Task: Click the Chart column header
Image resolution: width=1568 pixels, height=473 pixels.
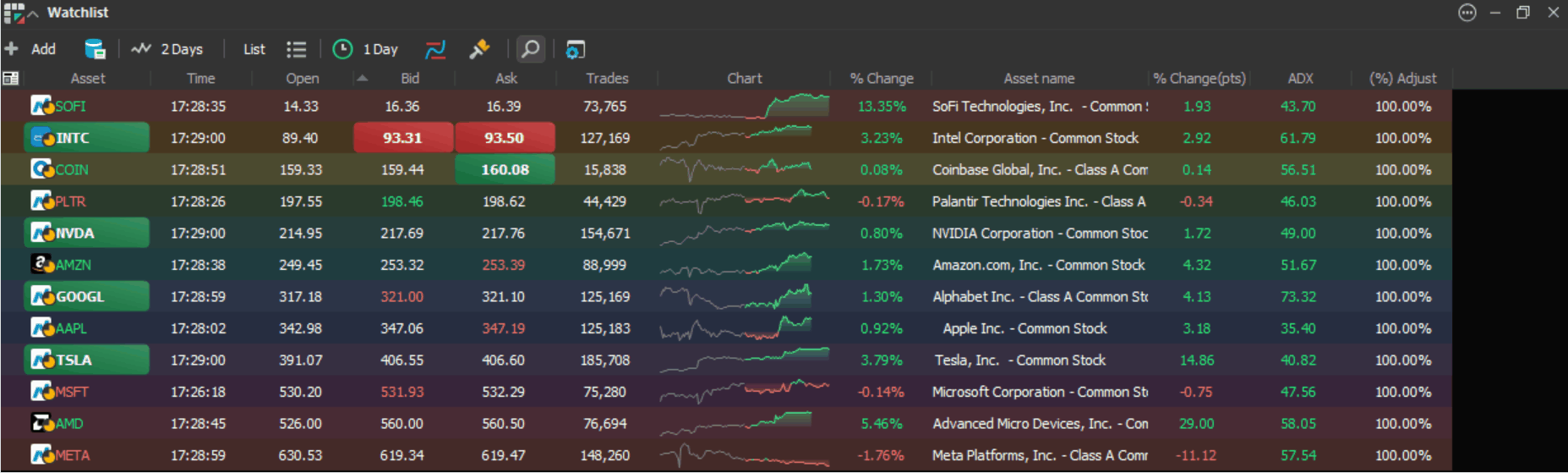Action: click(744, 79)
